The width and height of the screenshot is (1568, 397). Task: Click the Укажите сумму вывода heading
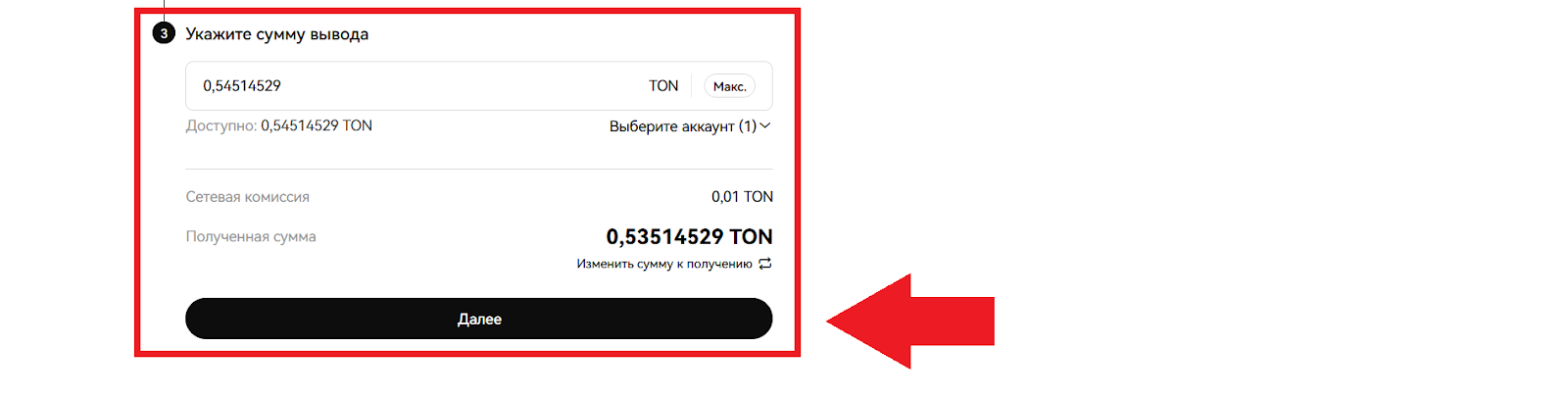click(x=277, y=34)
